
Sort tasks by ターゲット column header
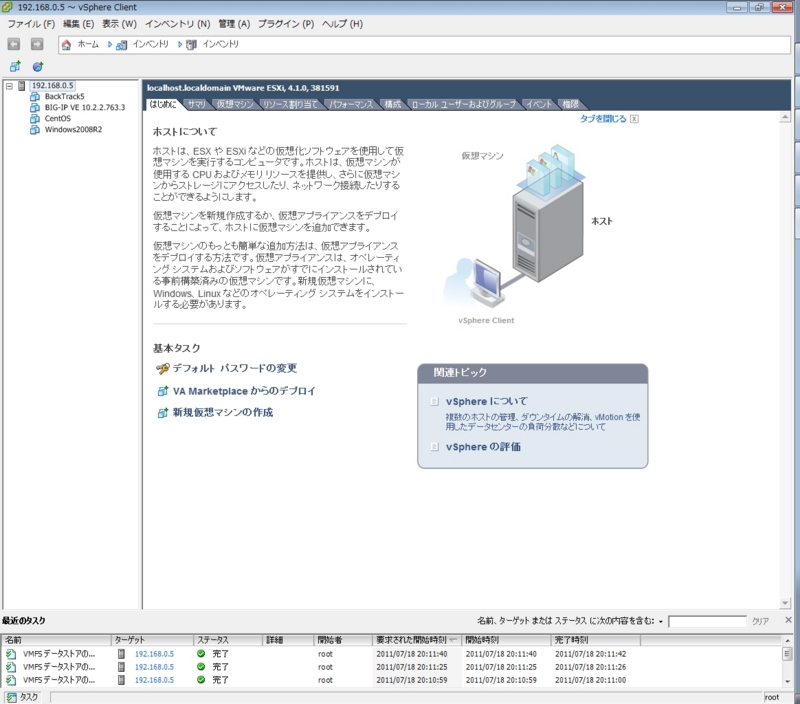(x=153, y=640)
